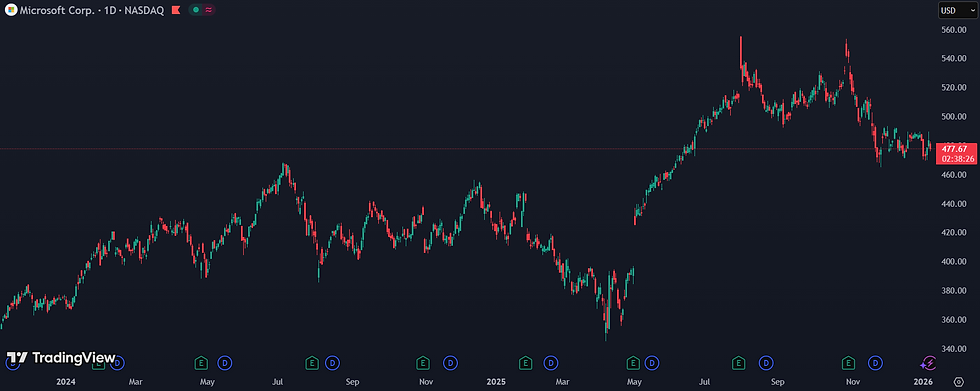This screenshot has width=980, height=391.
Task: Click the 2024 time axis label
Action: [x=66, y=382]
